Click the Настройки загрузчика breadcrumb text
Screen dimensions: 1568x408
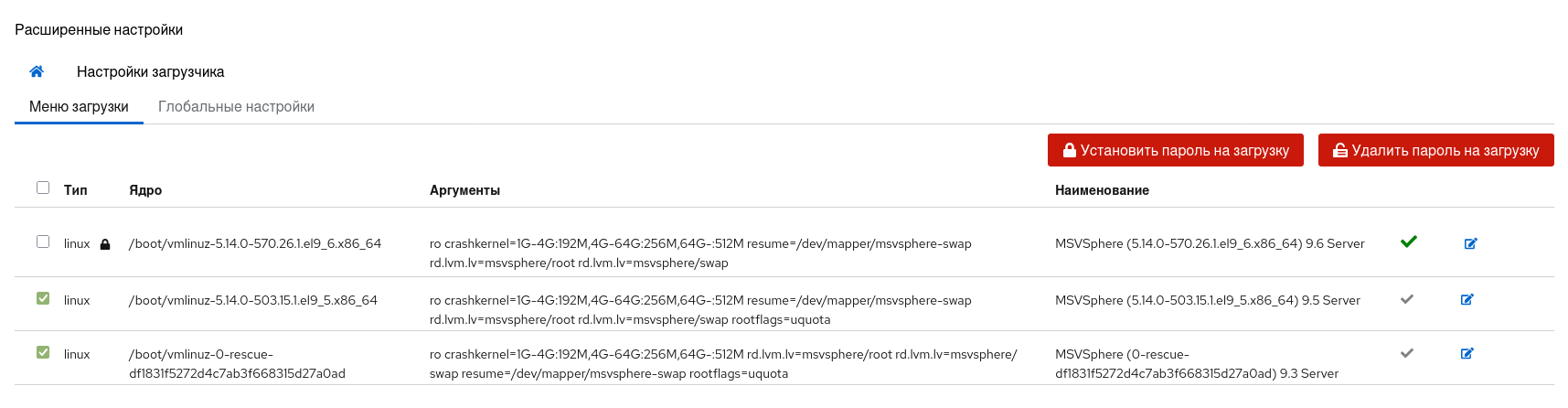(x=150, y=71)
